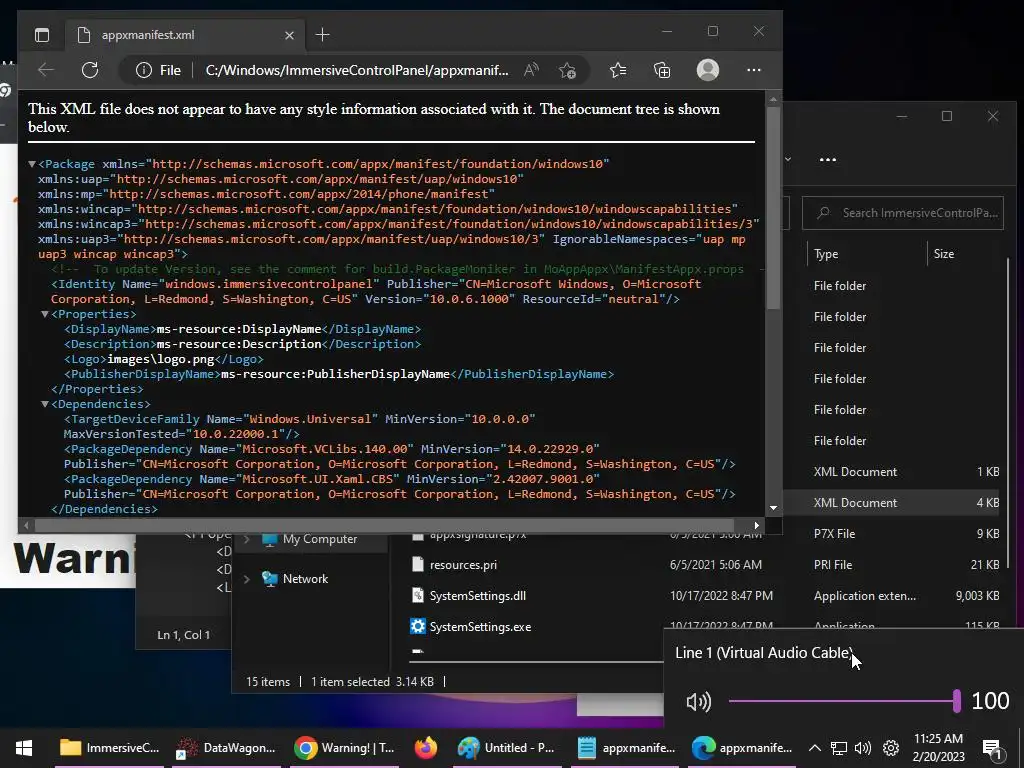The height and width of the screenshot is (768, 1024).
Task: Select the 4 KB XML Document row
Action: coord(893,503)
